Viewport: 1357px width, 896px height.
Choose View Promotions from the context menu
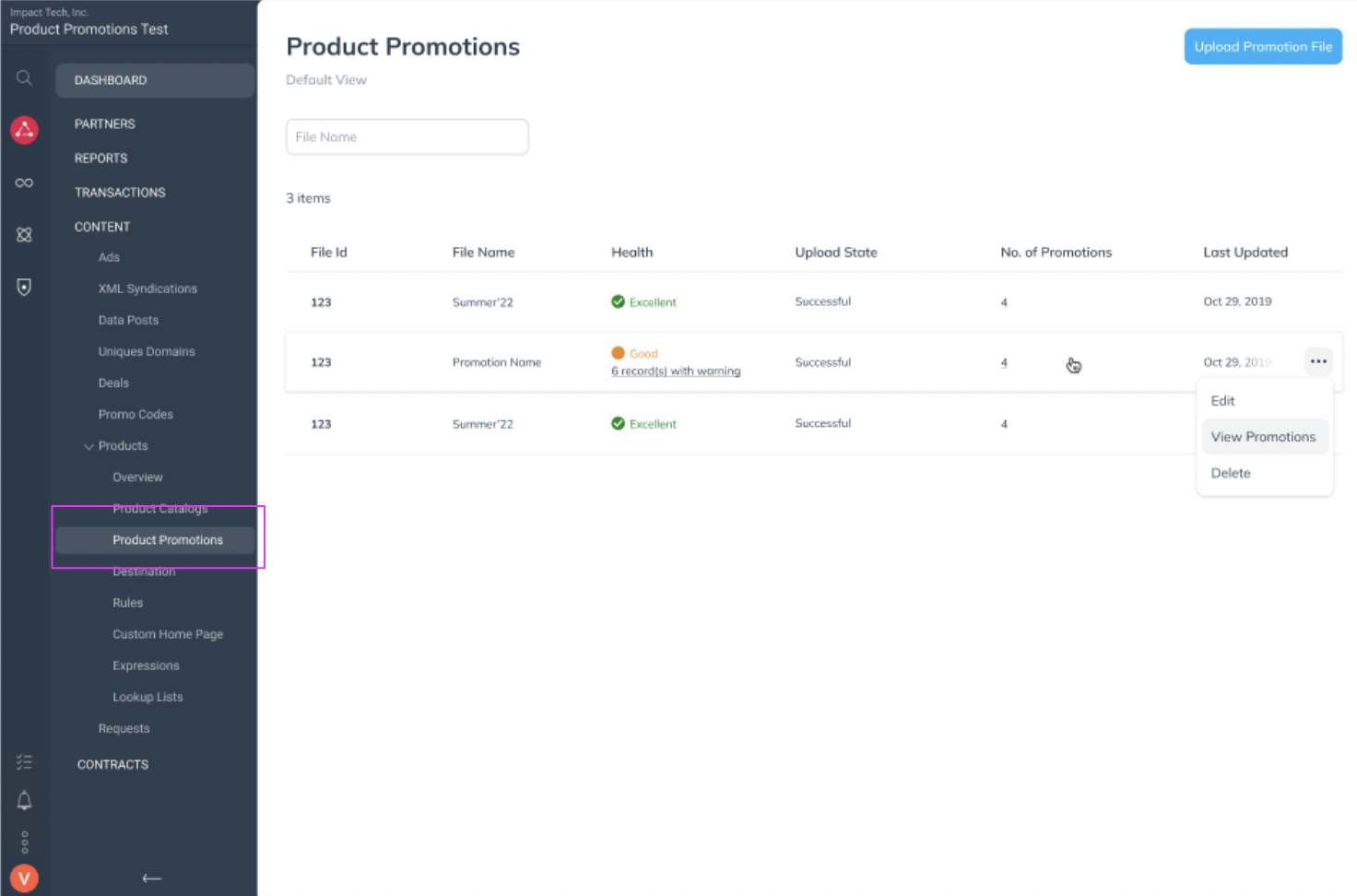tap(1264, 436)
